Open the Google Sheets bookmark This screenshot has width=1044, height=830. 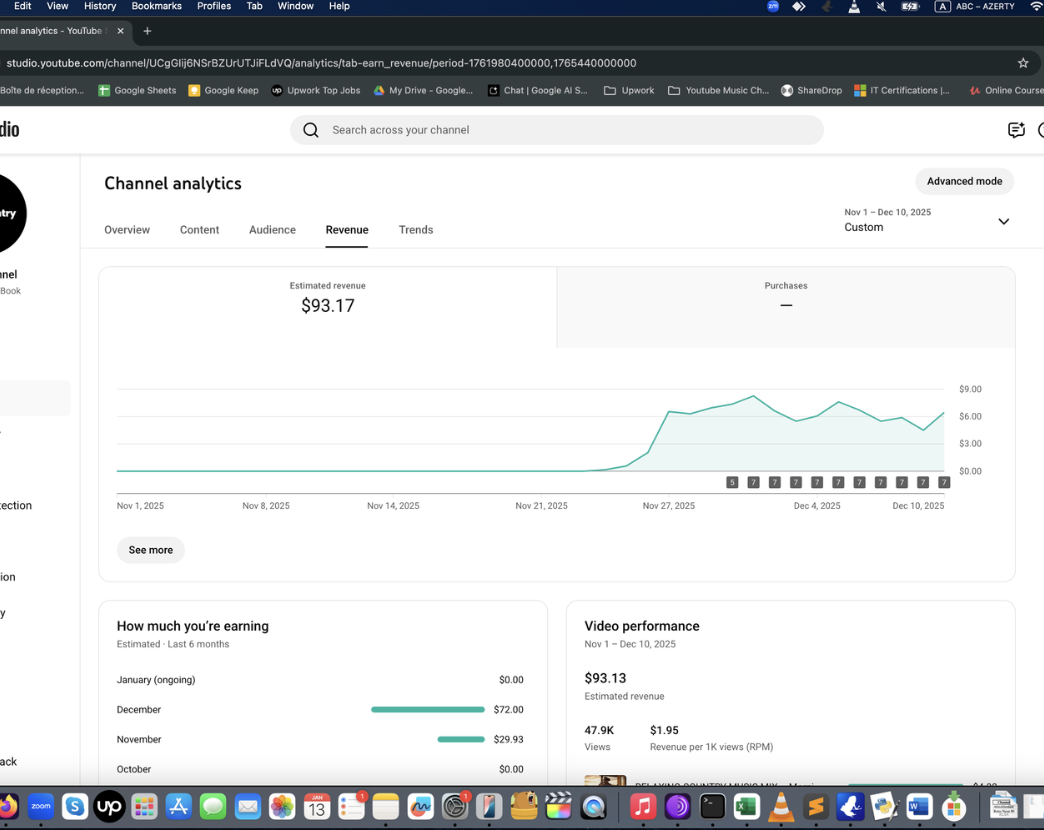point(137,90)
